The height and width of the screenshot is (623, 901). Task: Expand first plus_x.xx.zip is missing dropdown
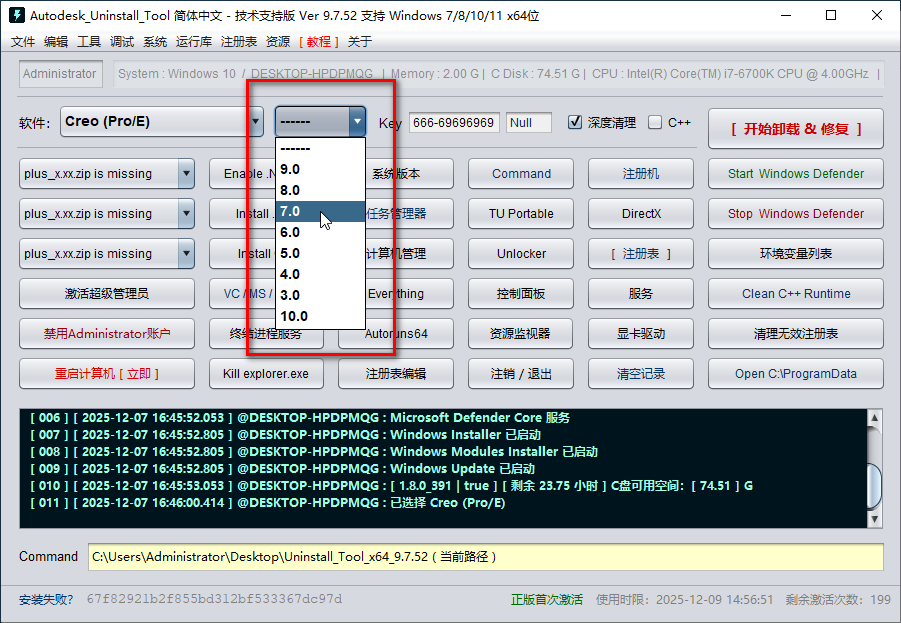tap(186, 174)
